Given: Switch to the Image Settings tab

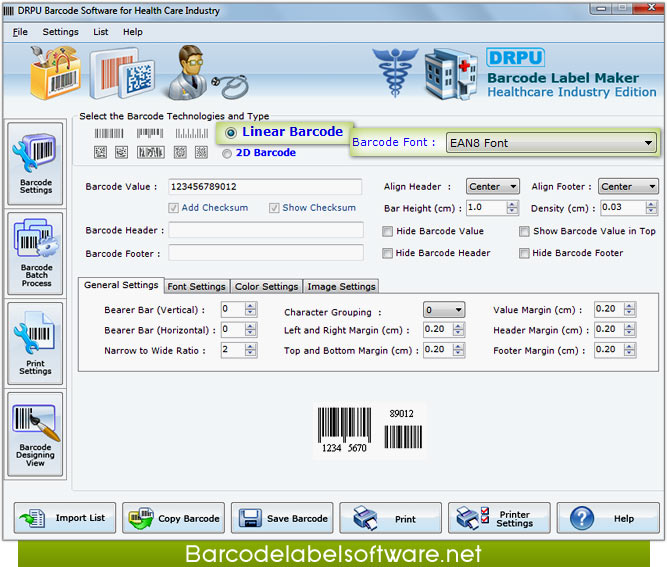Looking at the screenshot, I should pyautogui.click(x=342, y=287).
